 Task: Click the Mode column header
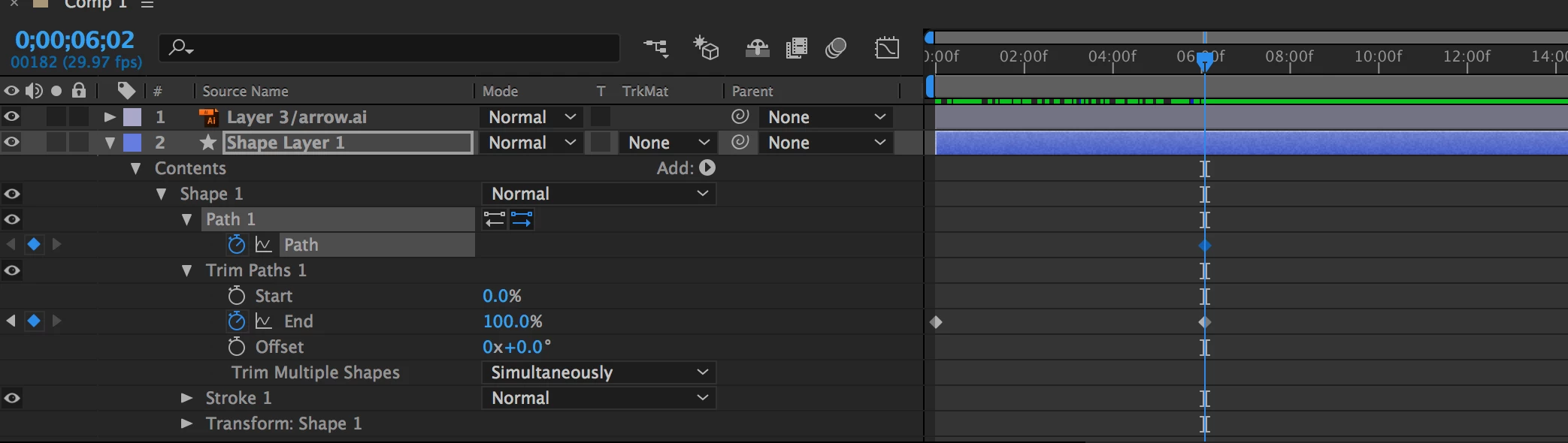point(500,91)
